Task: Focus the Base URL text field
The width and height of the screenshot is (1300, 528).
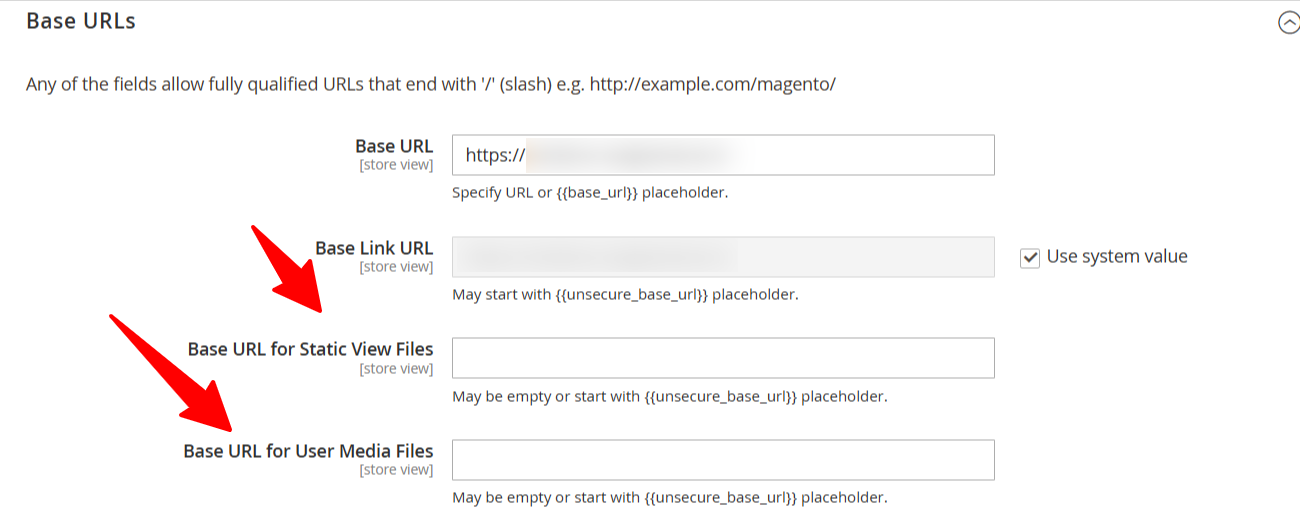Action: pos(722,156)
